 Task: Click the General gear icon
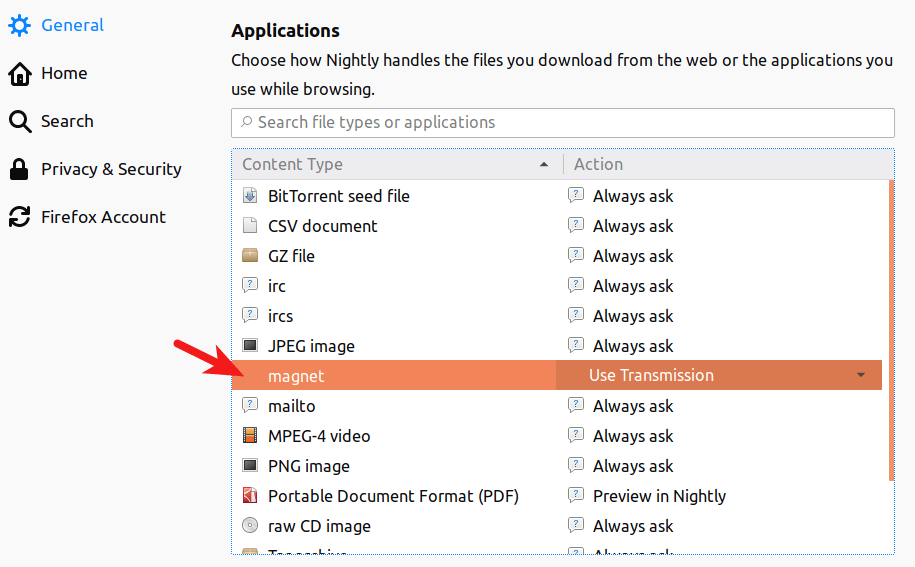pyautogui.click(x=19, y=26)
